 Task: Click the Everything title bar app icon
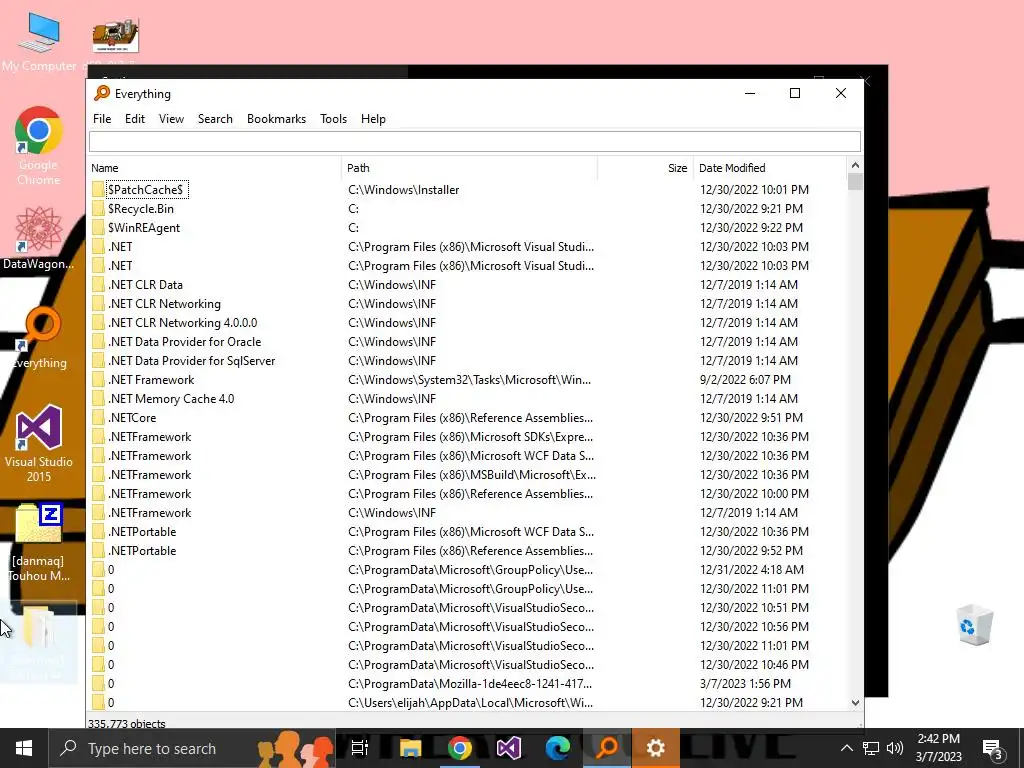(101, 93)
